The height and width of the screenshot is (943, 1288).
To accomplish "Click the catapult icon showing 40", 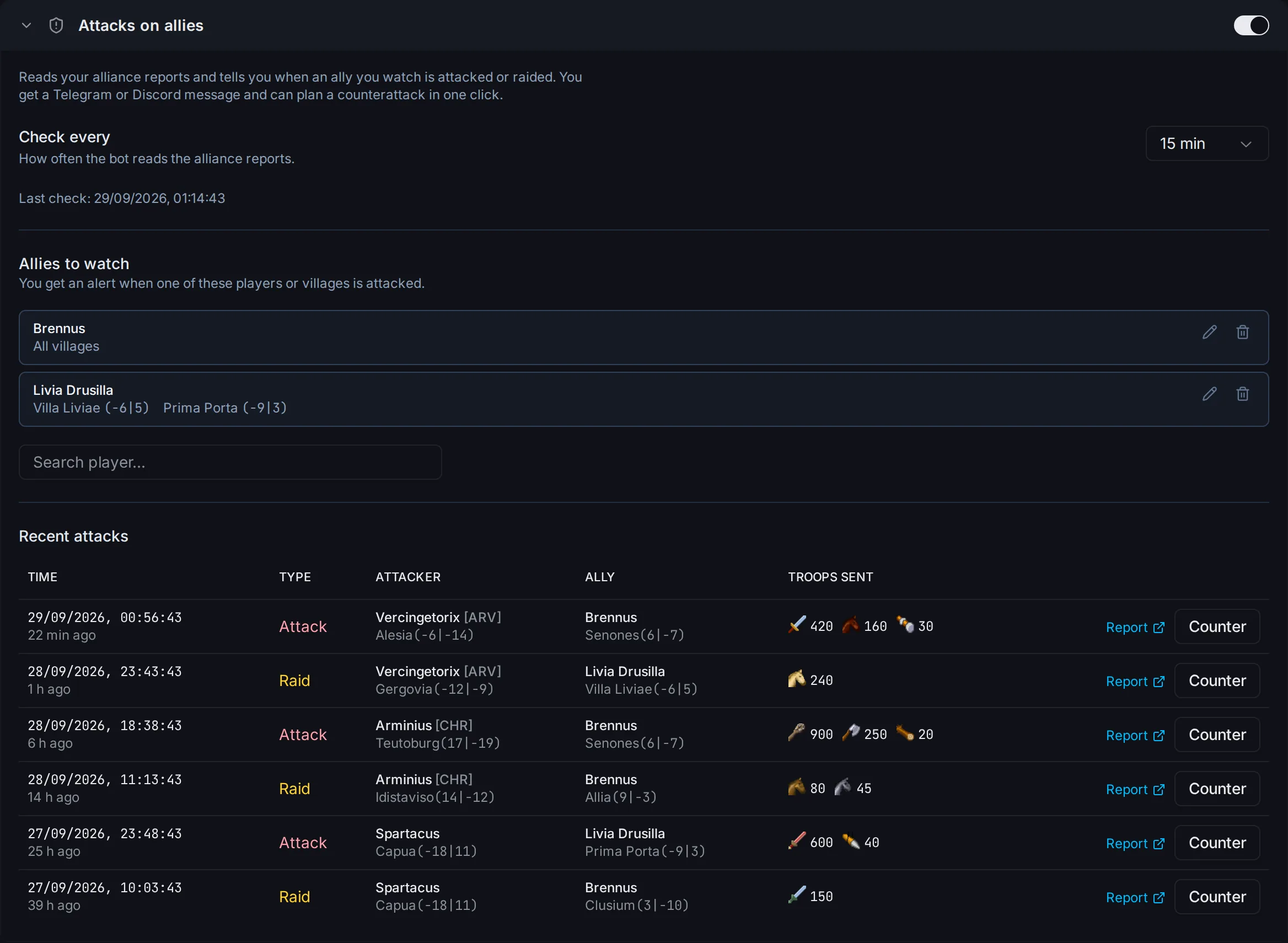I will click(x=850, y=841).
